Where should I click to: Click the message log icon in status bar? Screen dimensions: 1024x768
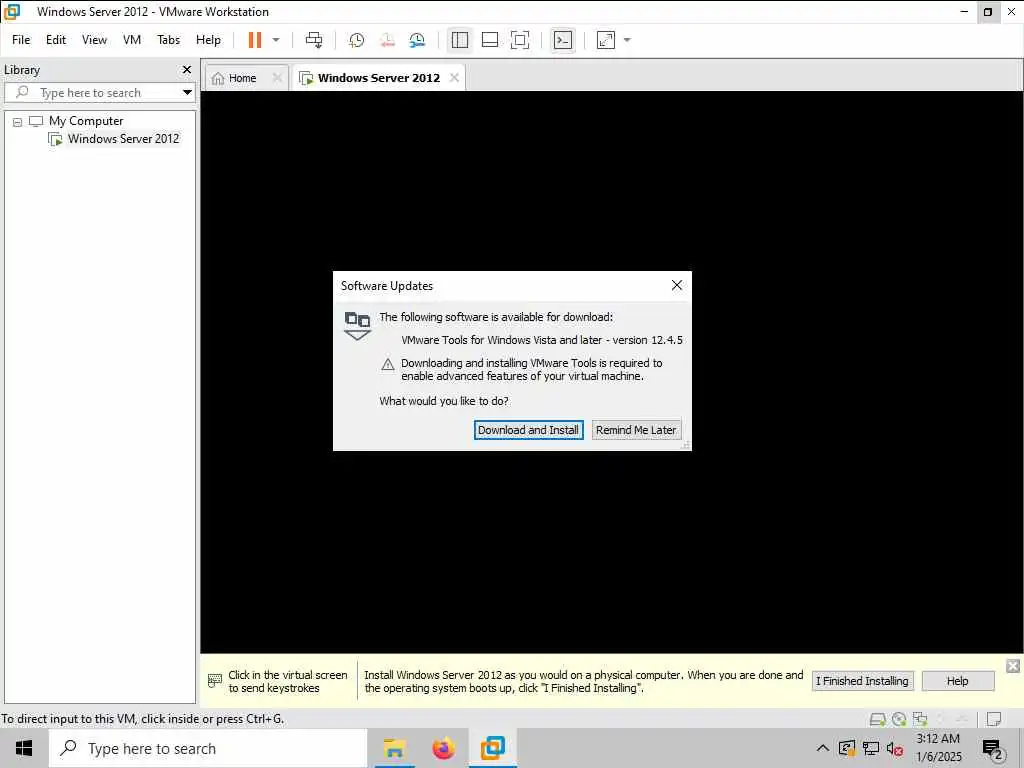click(x=994, y=719)
